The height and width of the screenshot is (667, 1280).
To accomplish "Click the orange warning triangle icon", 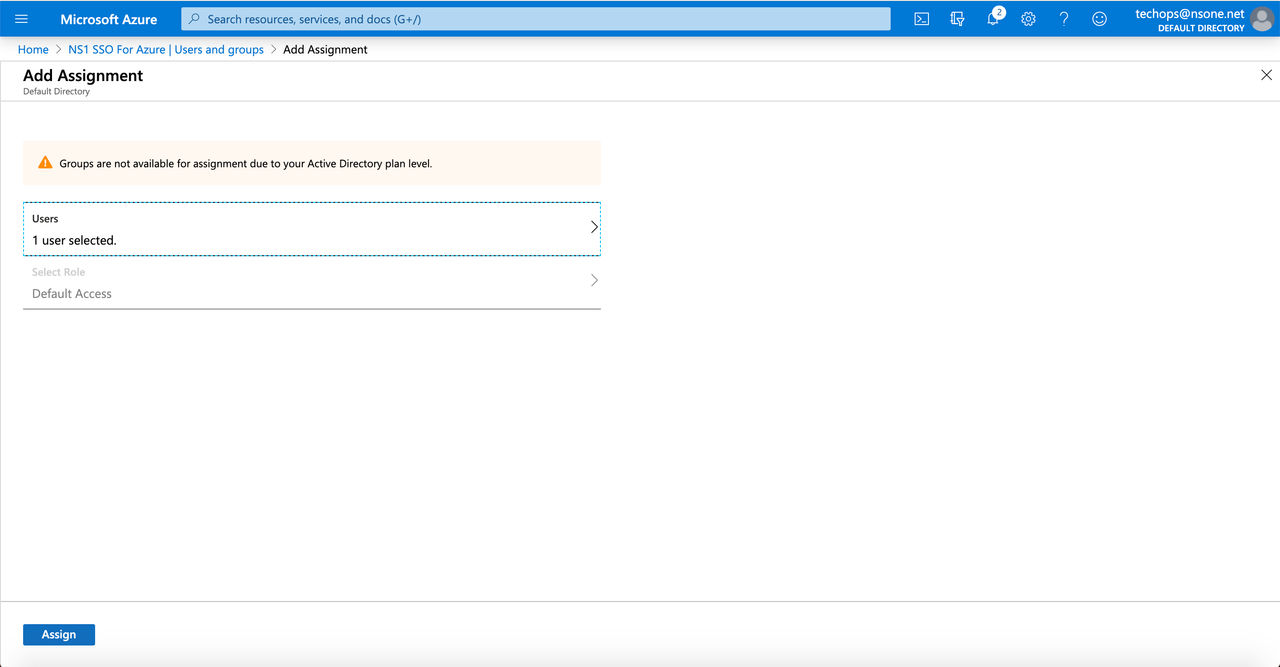I will (x=45, y=162).
